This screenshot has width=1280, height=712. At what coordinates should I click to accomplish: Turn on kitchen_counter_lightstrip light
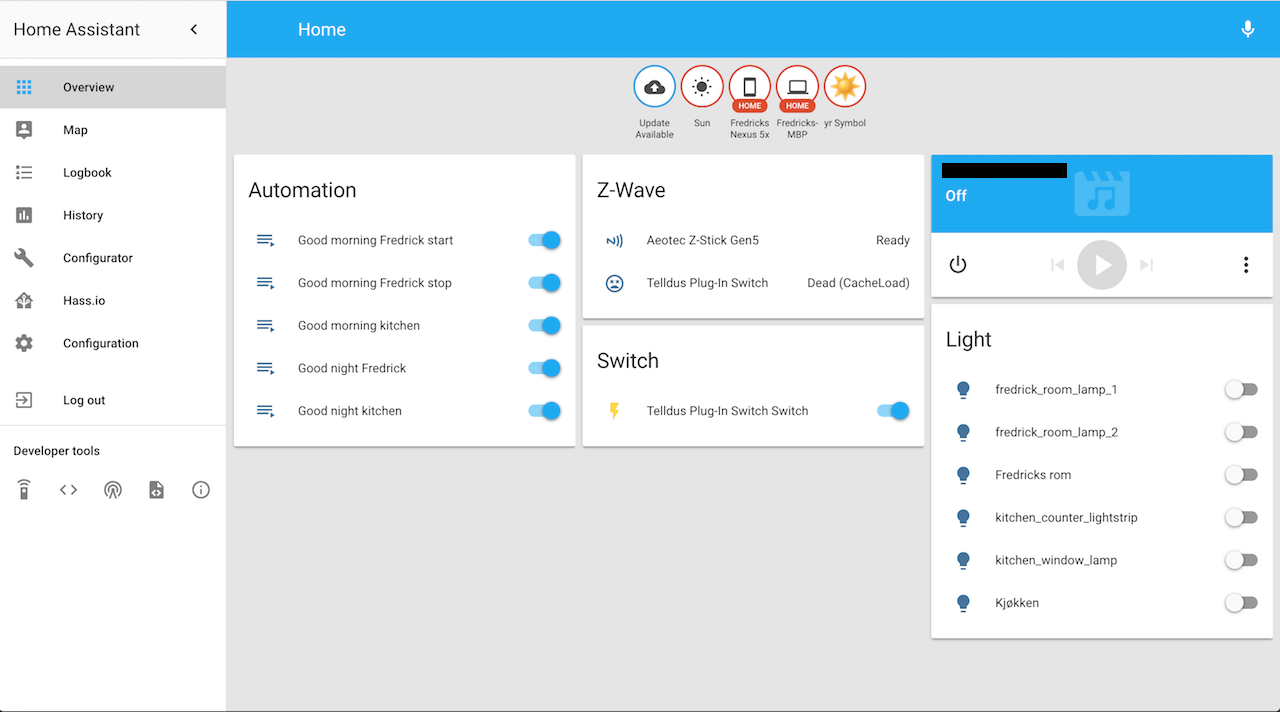1241,517
